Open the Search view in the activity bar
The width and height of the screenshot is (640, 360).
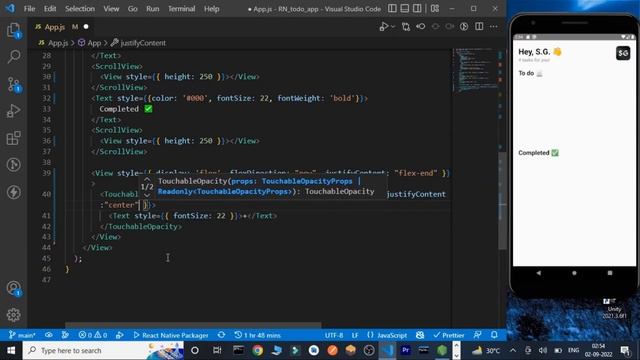(x=13, y=56)
